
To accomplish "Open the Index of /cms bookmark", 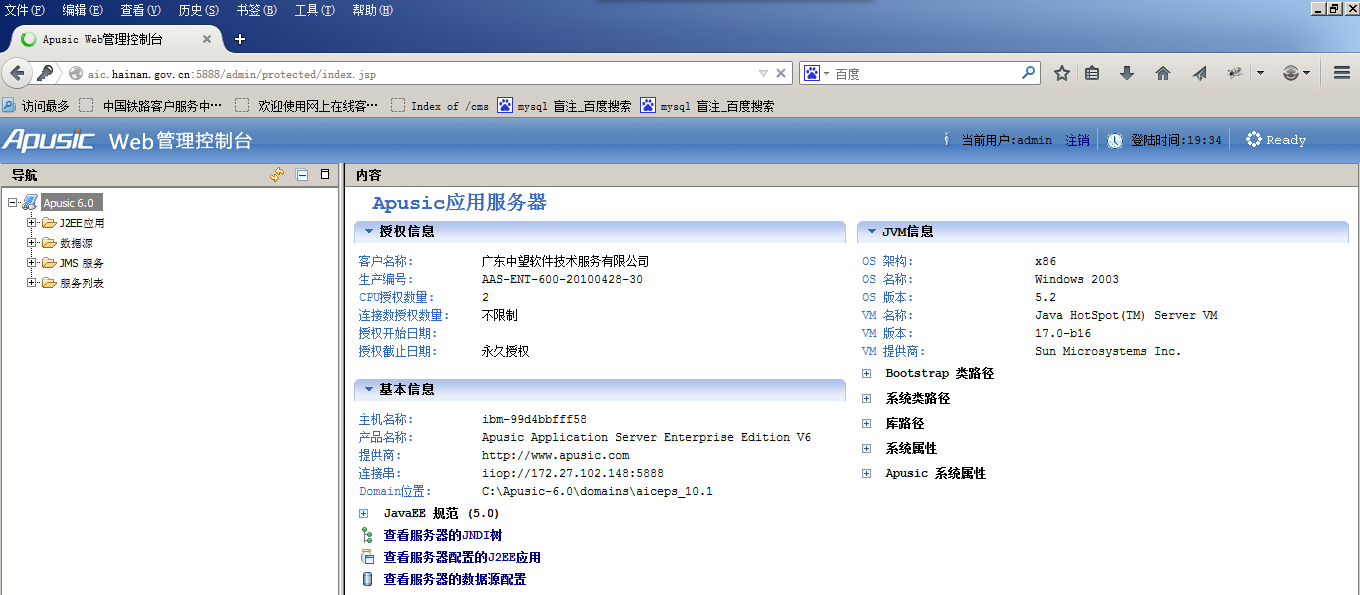I will (x=439, y=106).
